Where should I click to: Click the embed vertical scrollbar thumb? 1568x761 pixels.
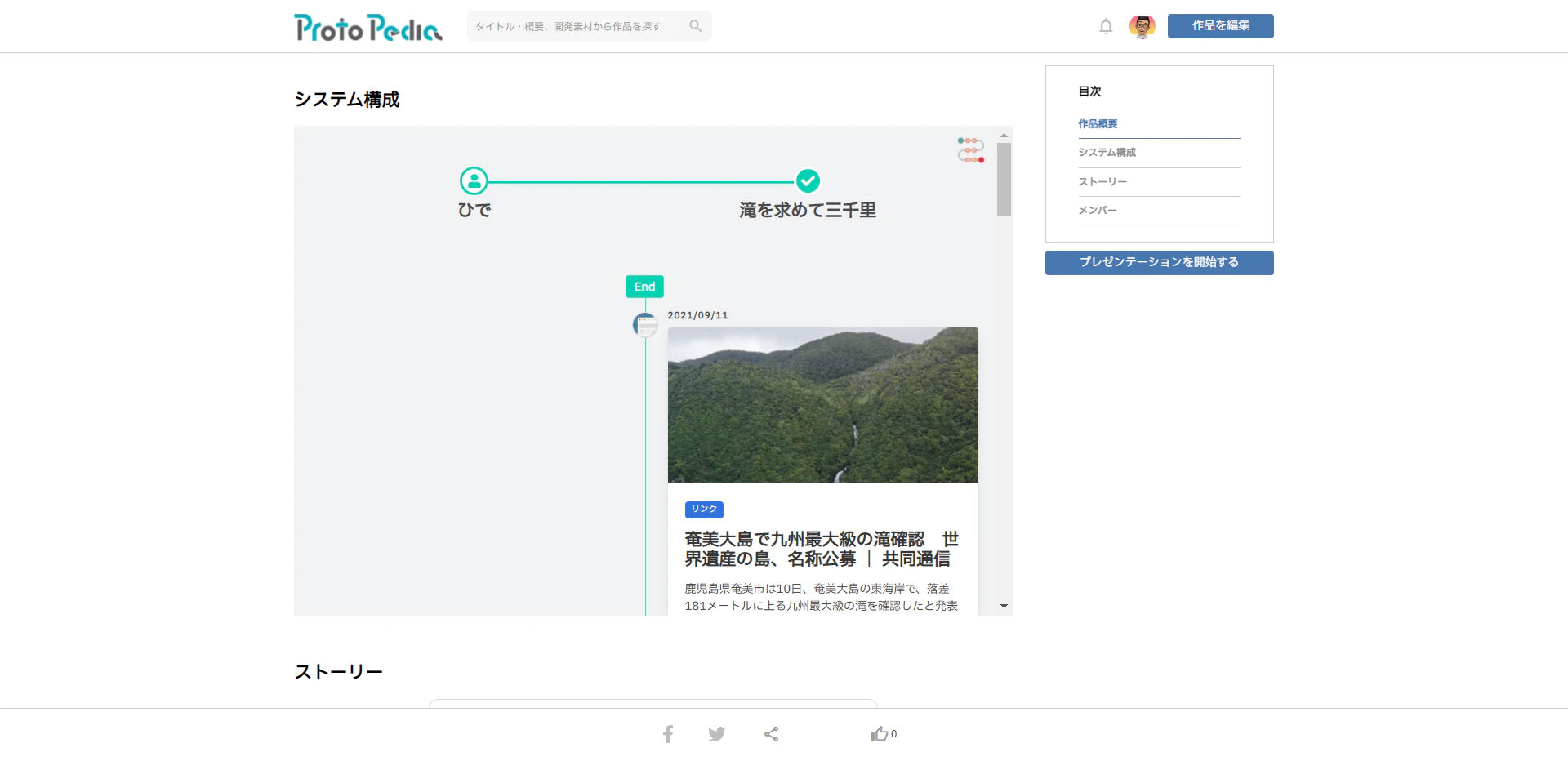pos(1004,180)
